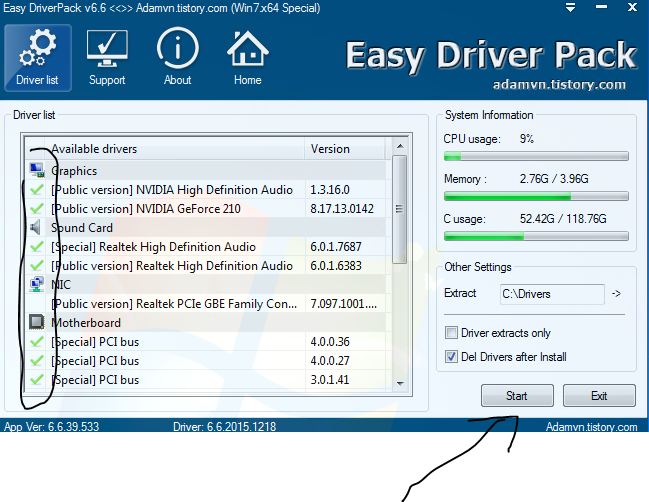The image size is (649, 502).
Task: Close the Easy DriverPack window
Action: (x=632, y=7)
